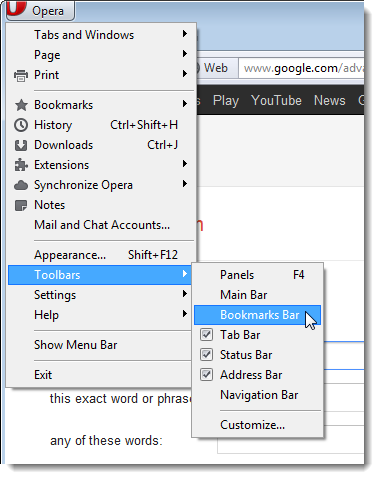
Task: Choose Mail and Chat Accounts...
Action: click(x=101, y=225)
